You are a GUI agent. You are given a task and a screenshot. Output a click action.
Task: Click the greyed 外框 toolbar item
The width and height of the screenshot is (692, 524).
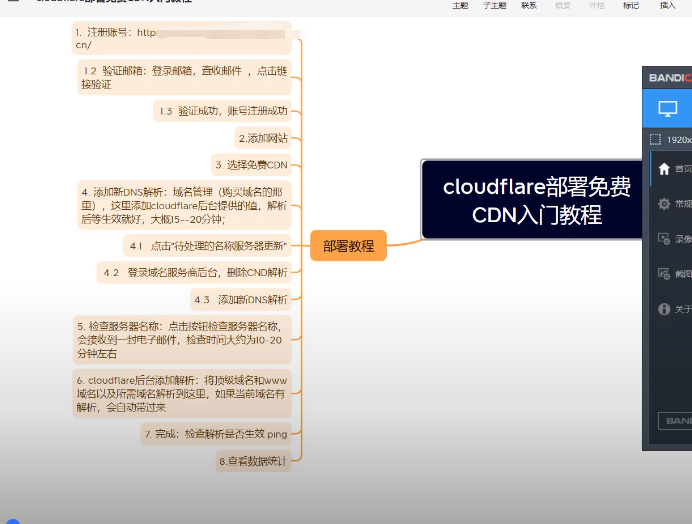[597, 5]
